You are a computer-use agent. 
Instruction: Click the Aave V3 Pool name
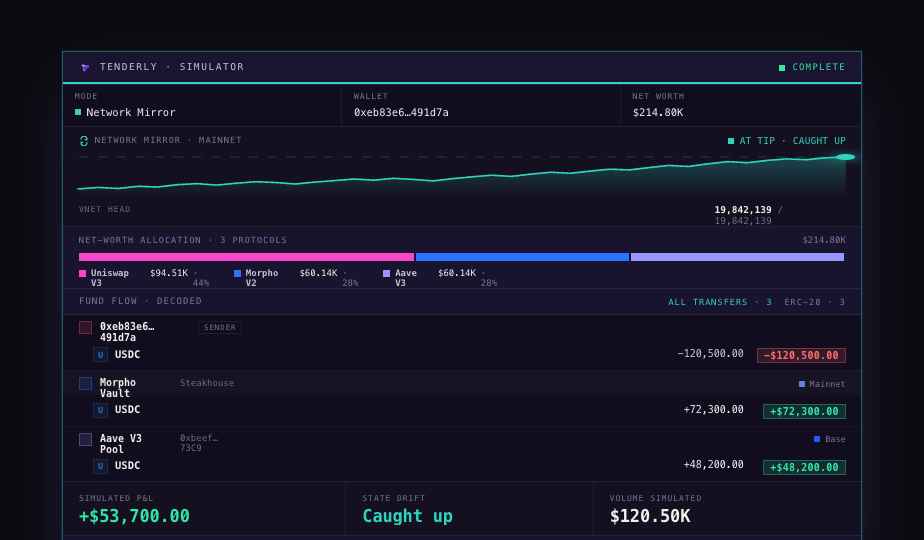pos(121,444)
